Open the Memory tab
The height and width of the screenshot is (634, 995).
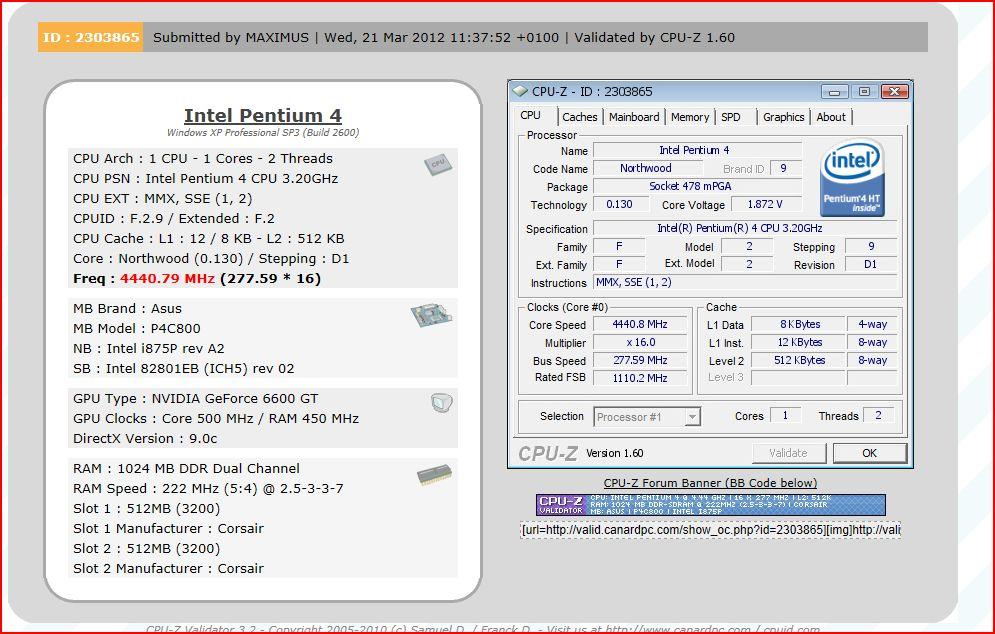(690, 117)
